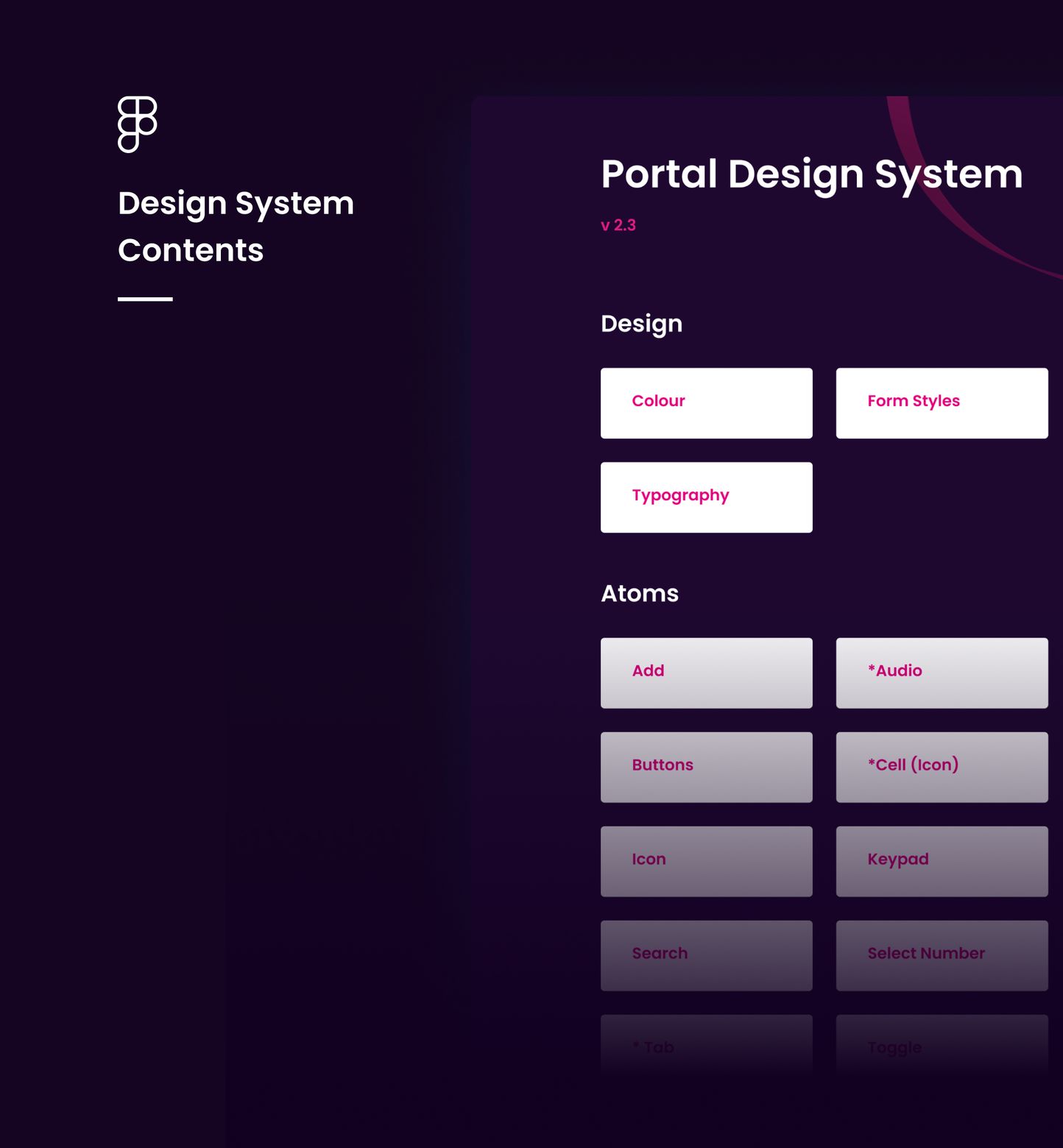
Task: Open the *Tab atom card
Action: [706, 1047]
